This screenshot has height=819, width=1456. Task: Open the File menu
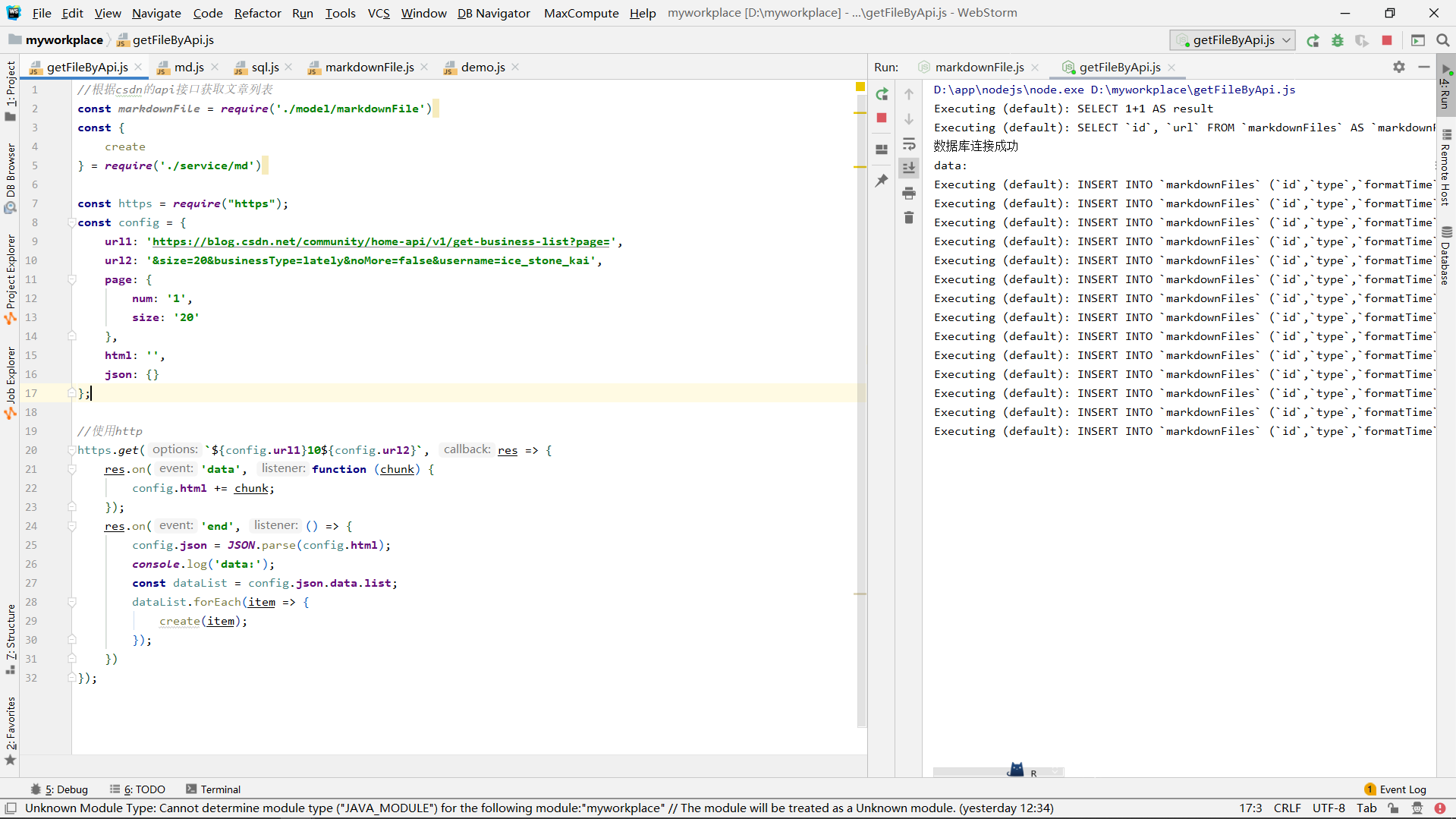click(x=42, y=13)
